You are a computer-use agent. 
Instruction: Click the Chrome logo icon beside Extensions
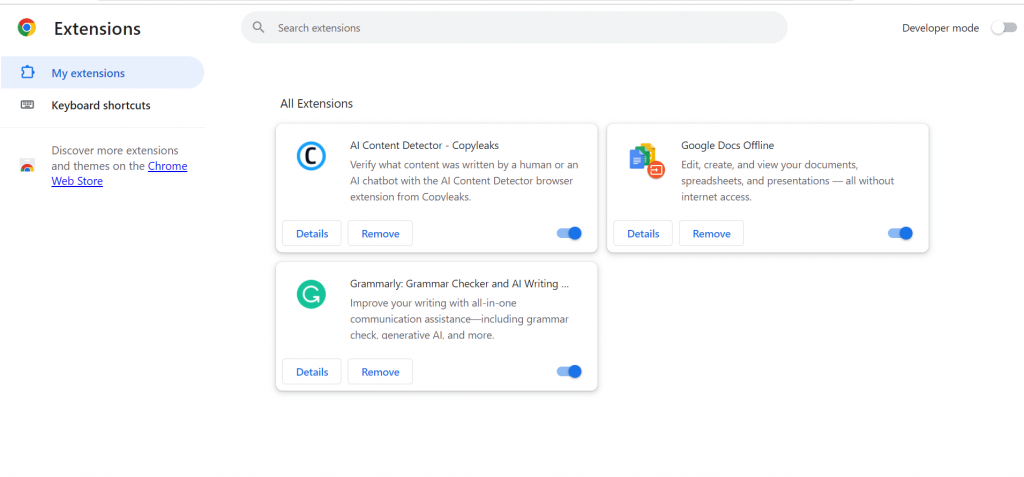tap(27, 27)
